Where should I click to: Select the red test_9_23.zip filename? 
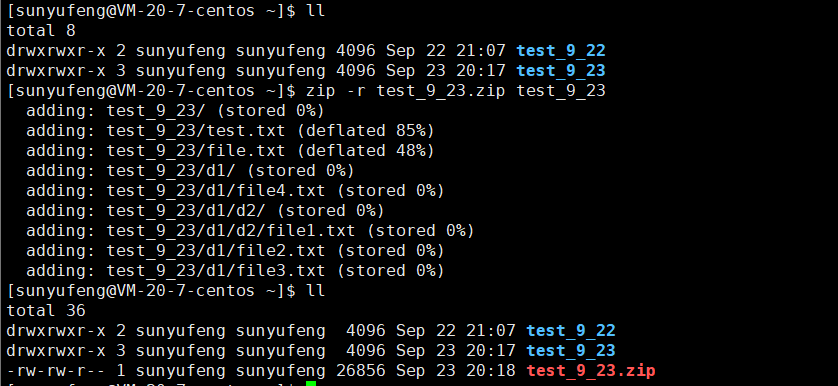point(591,370)
